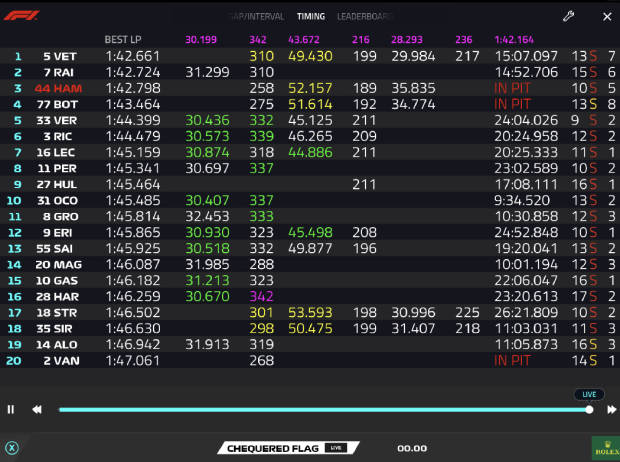
Task: Click Sirotkin's sector time 31.407
Action: pos(413,329)
